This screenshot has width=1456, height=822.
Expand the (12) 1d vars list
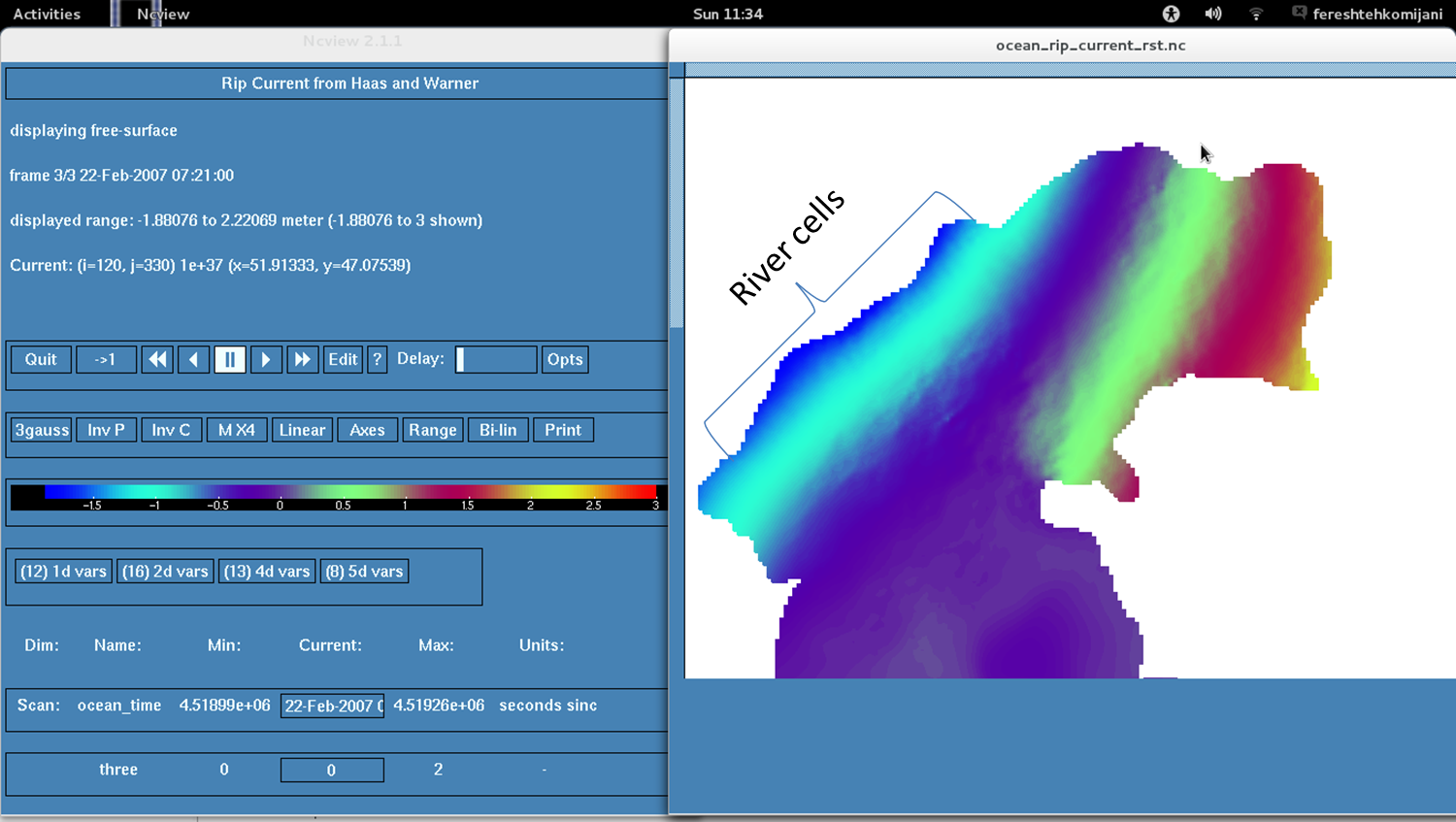(63, 572)
